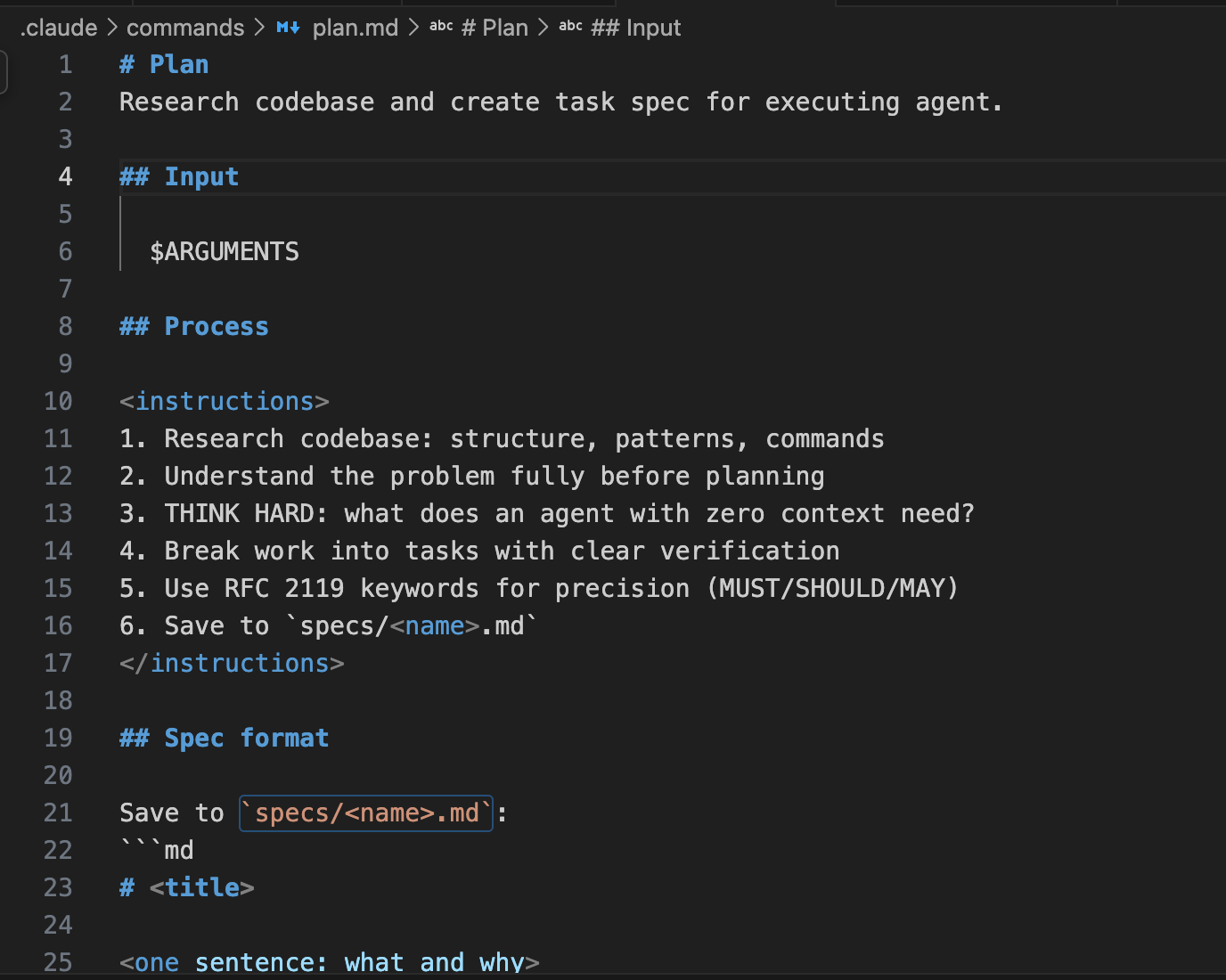Viewport: 1226px width, 980px height.
Task: Open the '# Plan' breadcrumb symbol
Action: tap(494, 28)
